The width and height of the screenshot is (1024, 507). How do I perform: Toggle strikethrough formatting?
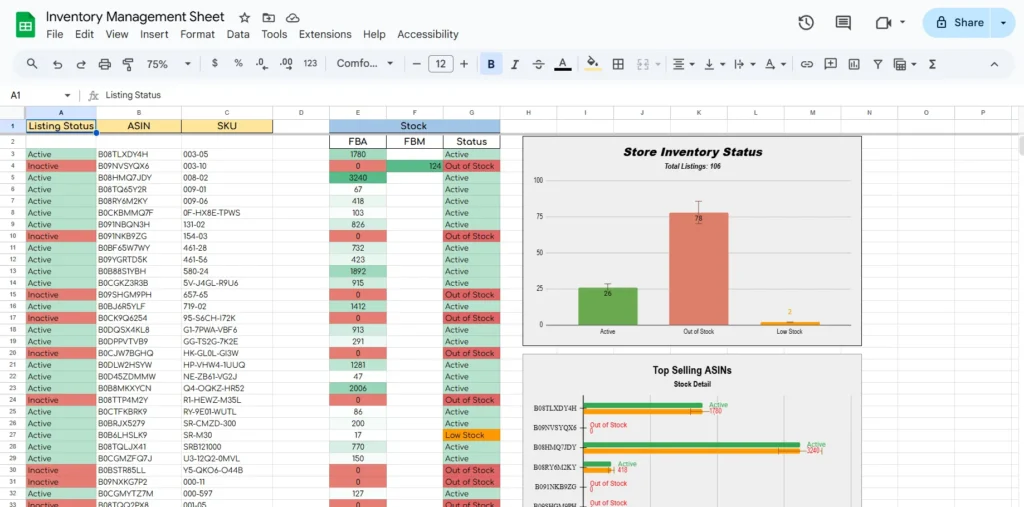click(538, 64)
